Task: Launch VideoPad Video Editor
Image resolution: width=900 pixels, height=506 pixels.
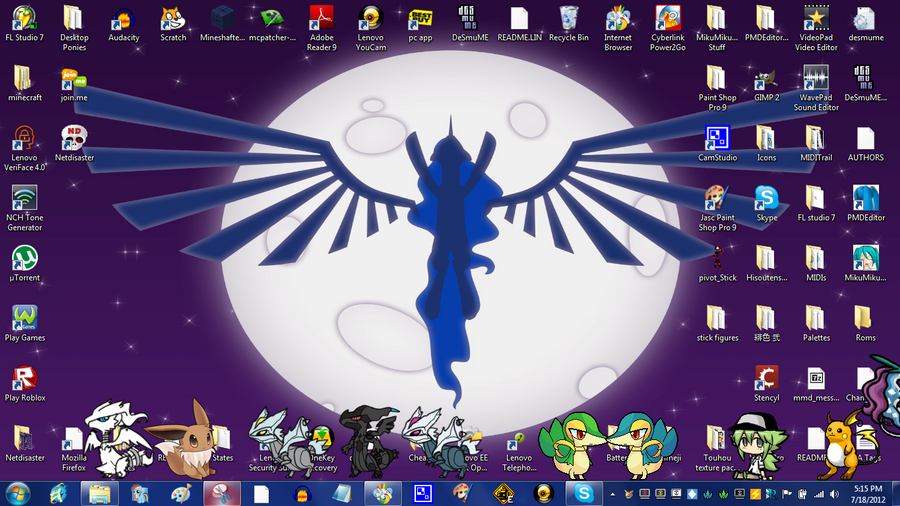Action: pyautogui.click(x=816, y=29)
